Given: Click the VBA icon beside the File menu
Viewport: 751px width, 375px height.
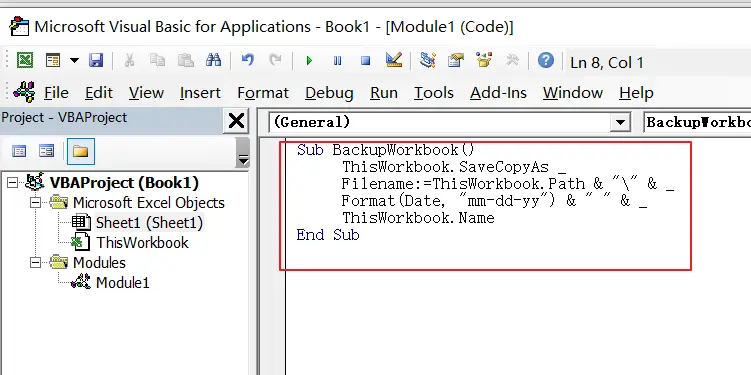Looking at the screenshot, I should pos(24,91).
